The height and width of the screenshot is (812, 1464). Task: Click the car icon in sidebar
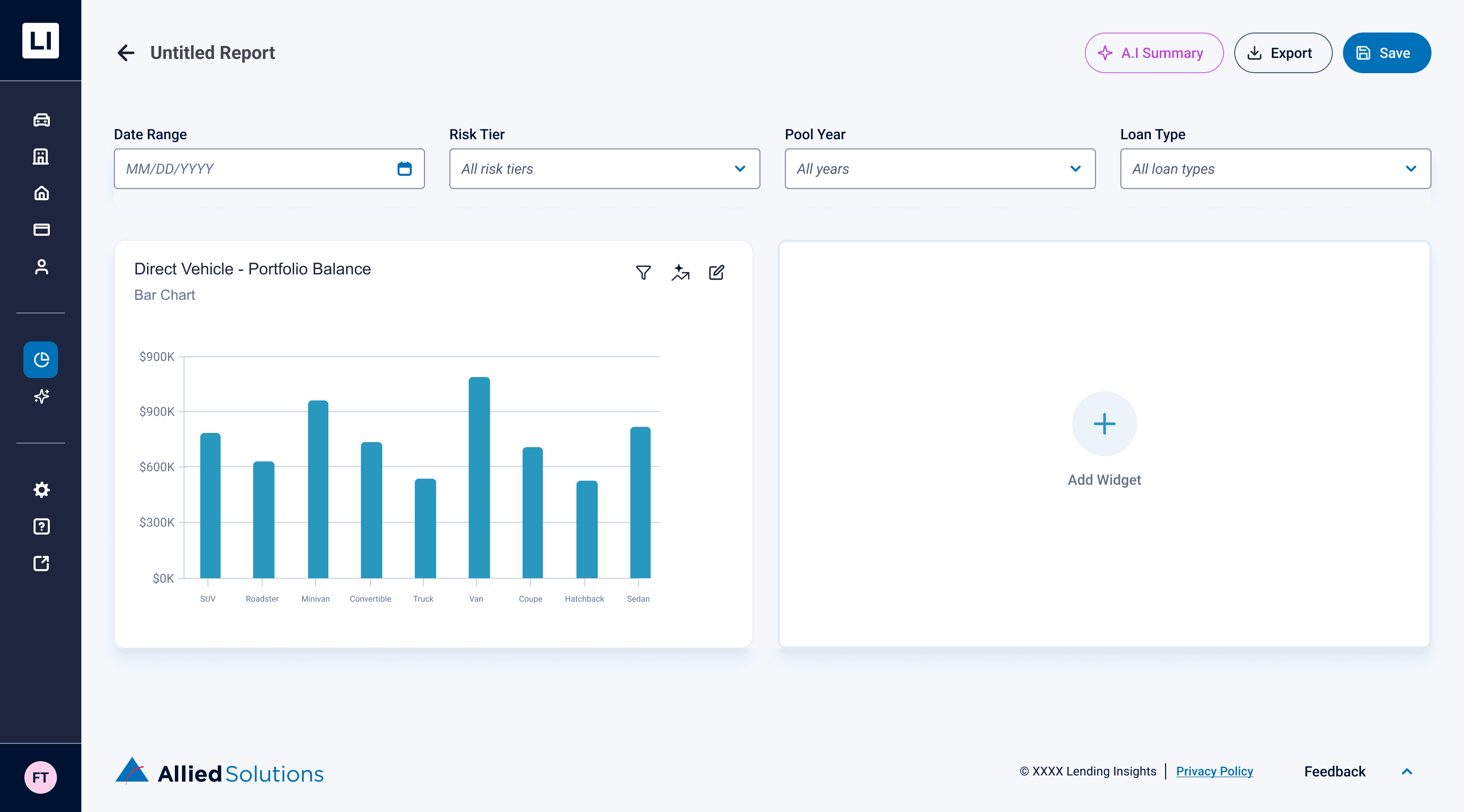coord(41,120)
